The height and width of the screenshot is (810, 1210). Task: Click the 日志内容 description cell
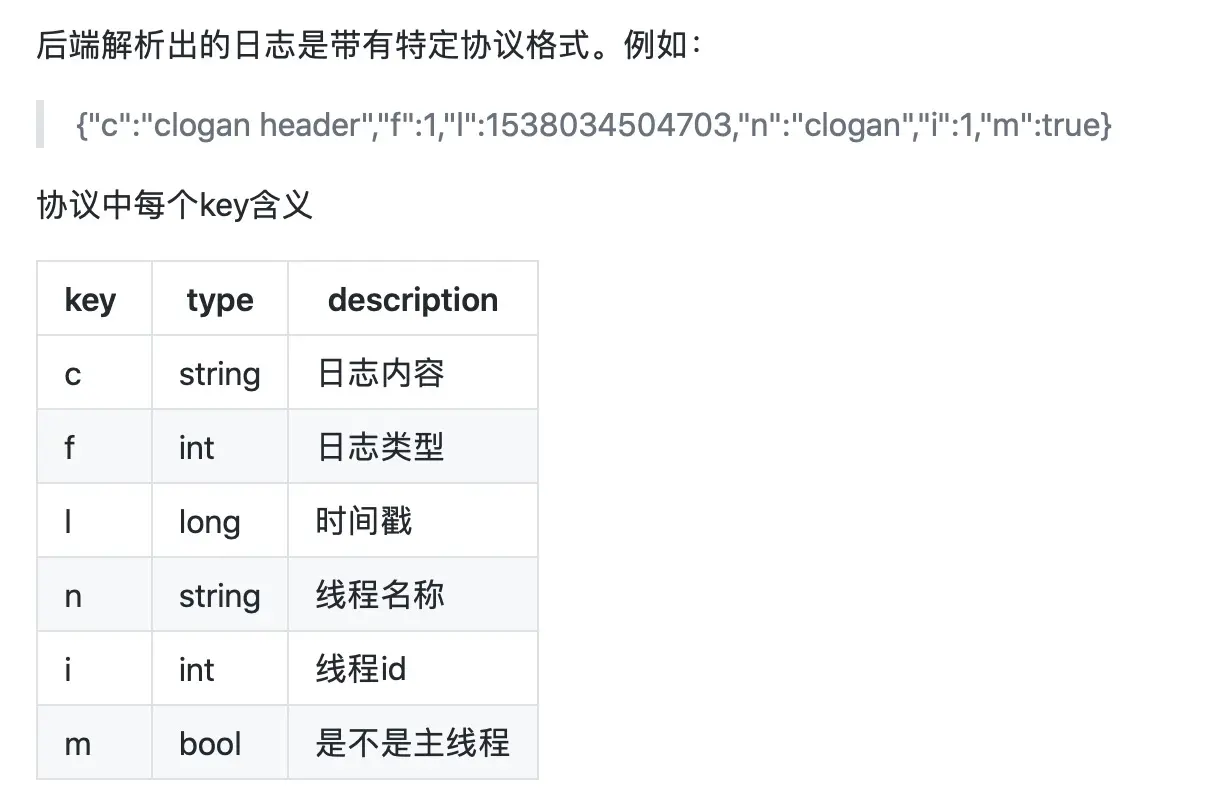[413, 373]
